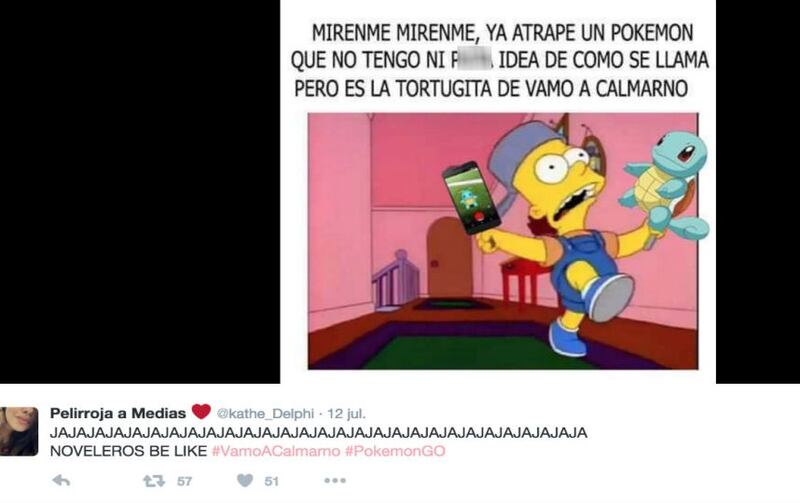Open the #VamoACalmarno hashtag

tap(276, 451)
